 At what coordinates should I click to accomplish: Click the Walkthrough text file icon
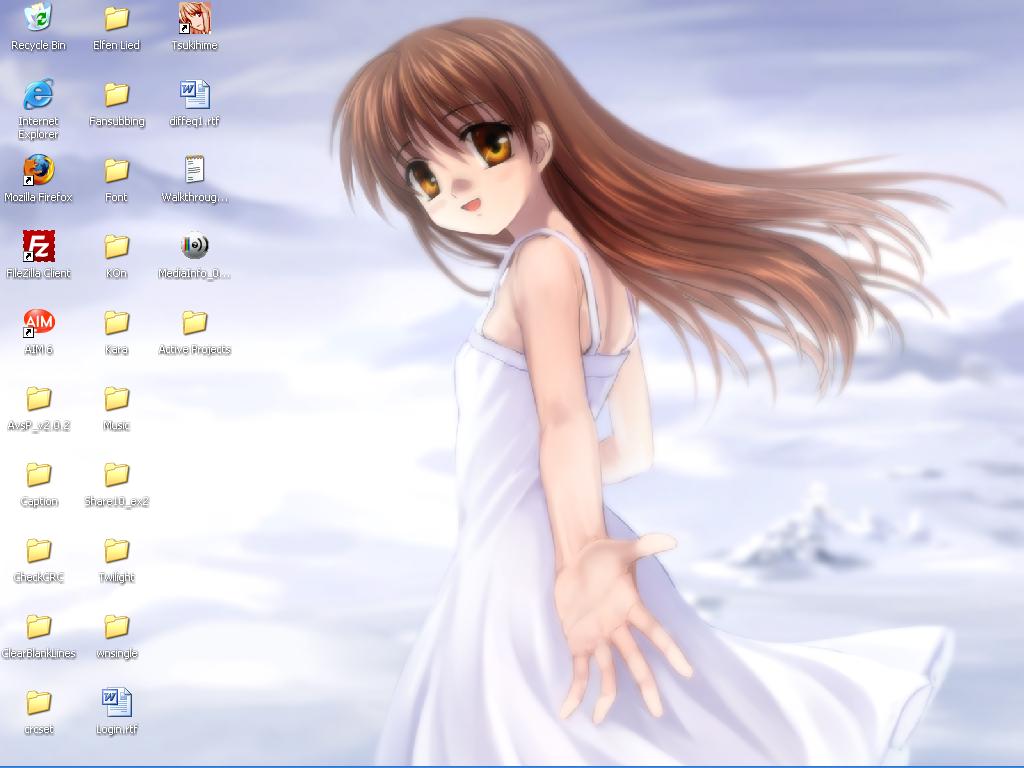[x=194, y=170]
